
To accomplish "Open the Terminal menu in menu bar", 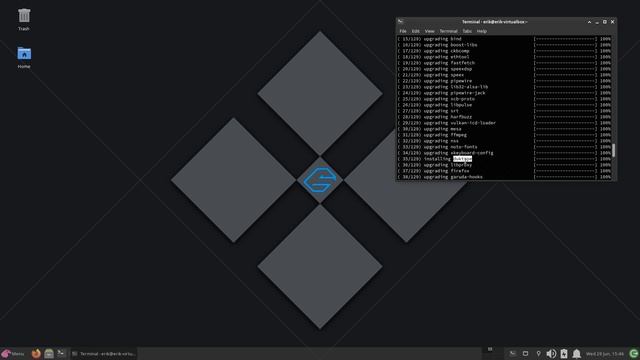I will click(x=448, y=31).
